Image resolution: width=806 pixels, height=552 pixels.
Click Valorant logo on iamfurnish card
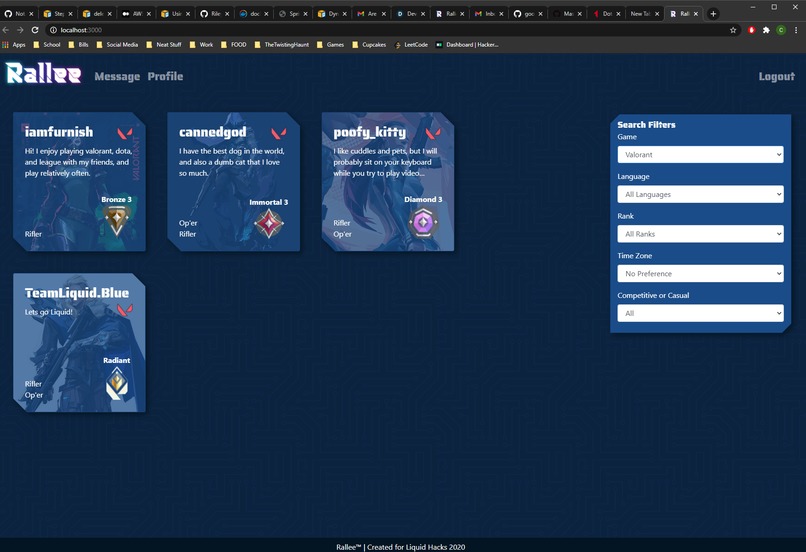point(125,134)
